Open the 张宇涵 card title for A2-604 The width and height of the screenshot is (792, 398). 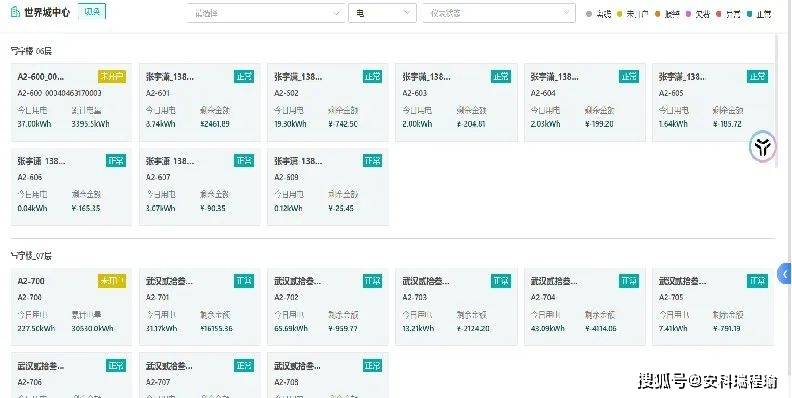tap(555, 77)
